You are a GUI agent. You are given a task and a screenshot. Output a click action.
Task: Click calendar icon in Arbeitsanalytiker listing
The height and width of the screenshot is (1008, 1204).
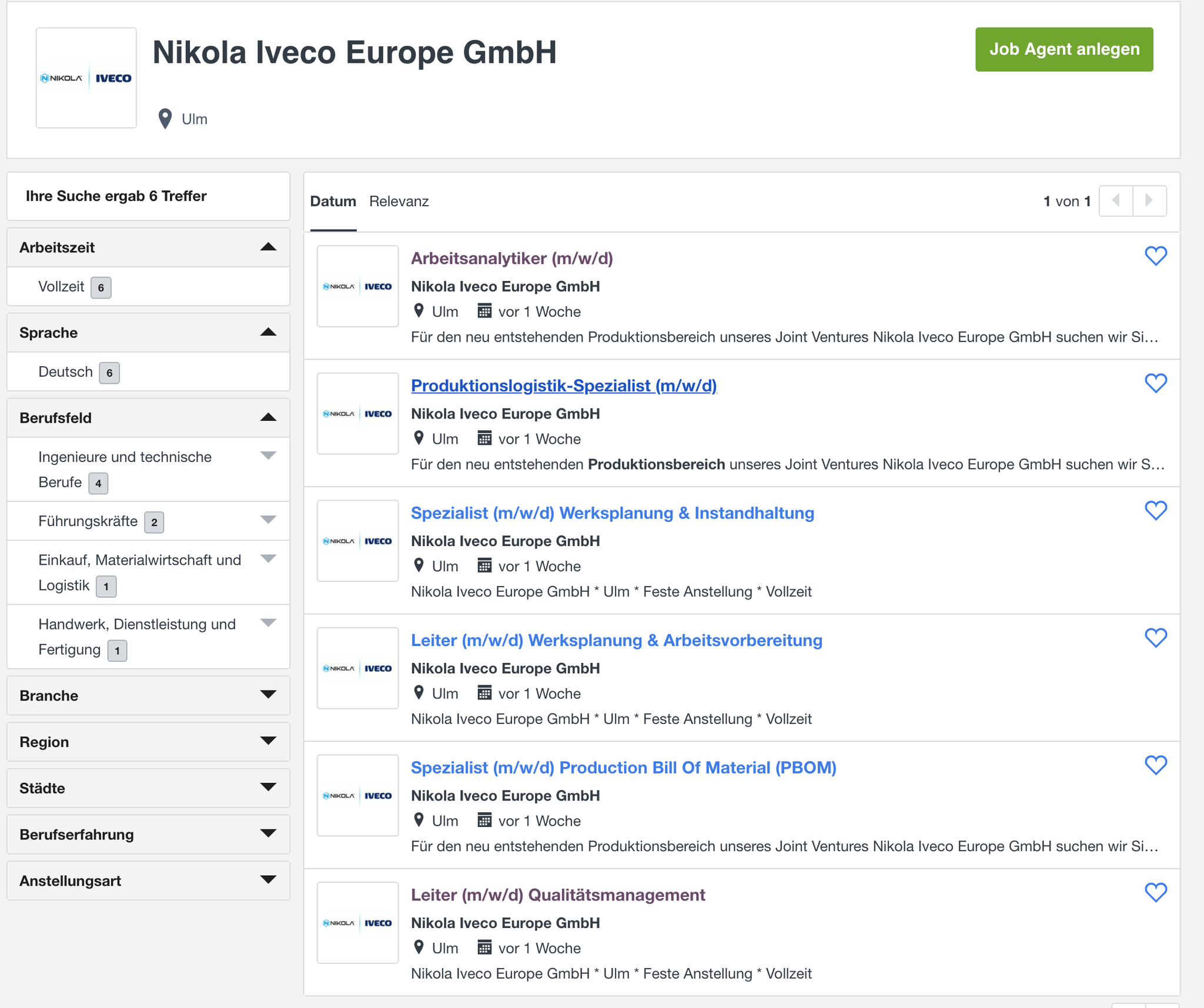tap(484, 311)
